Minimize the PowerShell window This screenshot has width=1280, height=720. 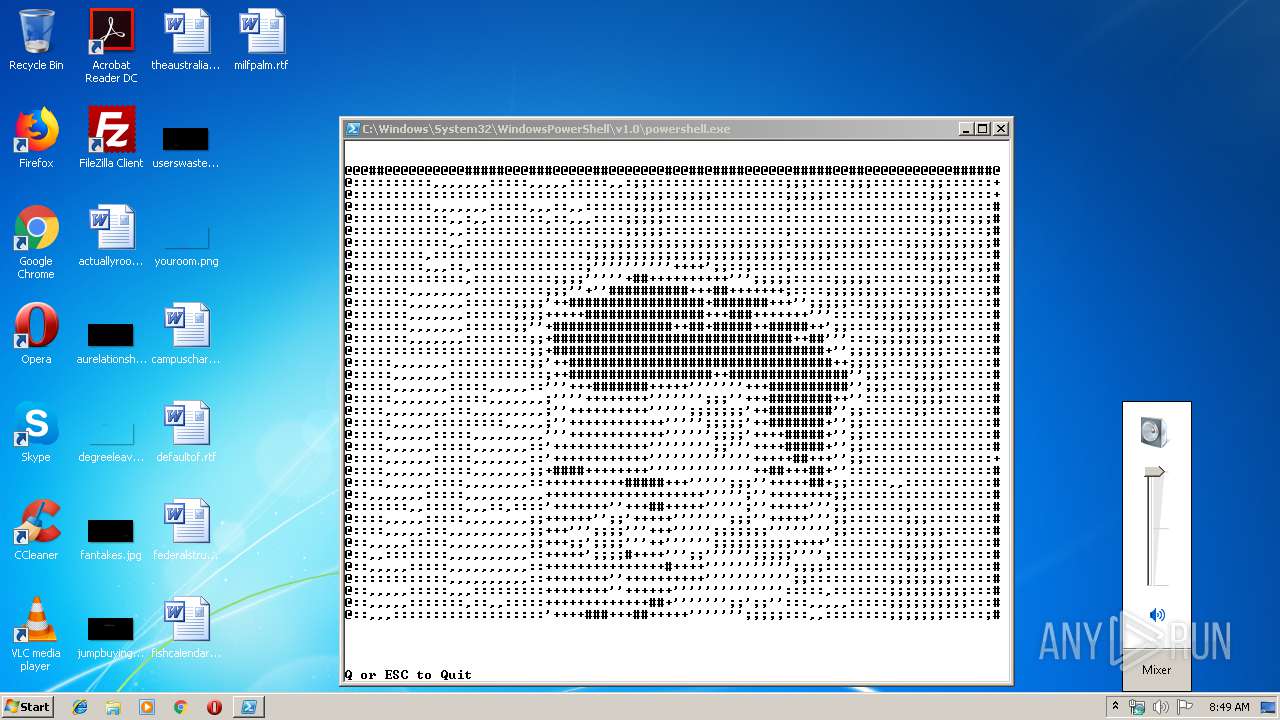click(x=966, y=129)
